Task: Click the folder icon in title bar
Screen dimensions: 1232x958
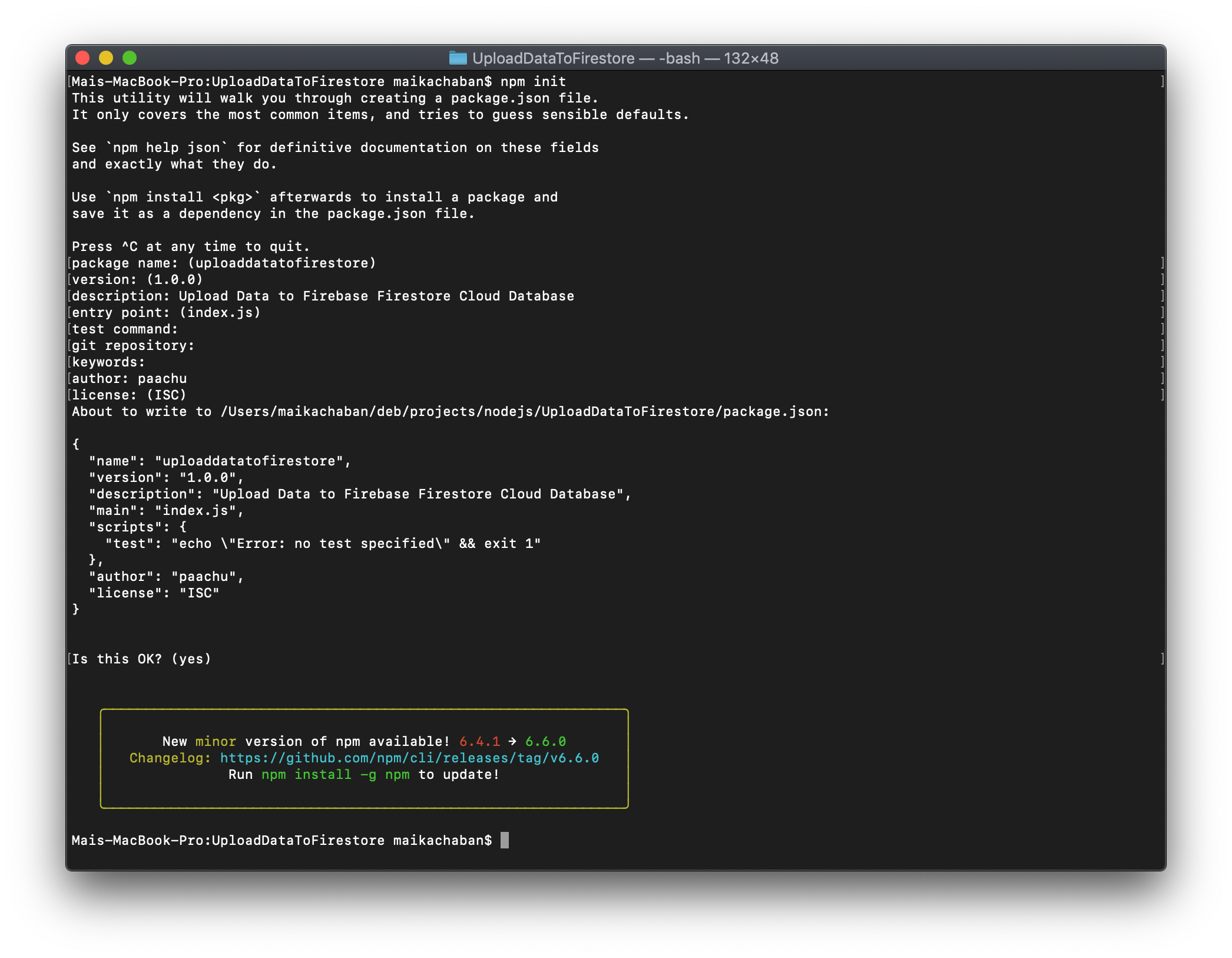Action: pyautogui.click(x=458, y=58)
